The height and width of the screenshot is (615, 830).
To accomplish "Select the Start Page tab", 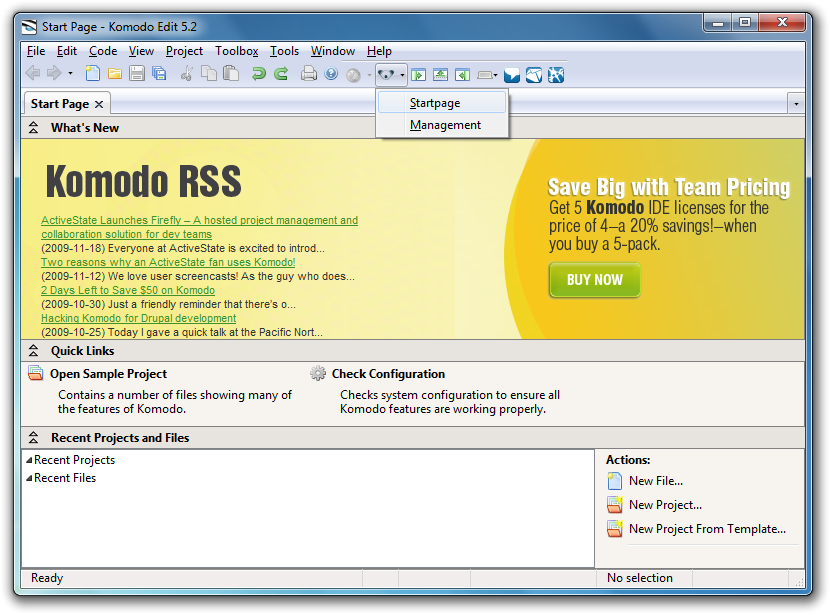I will [60, 104].
